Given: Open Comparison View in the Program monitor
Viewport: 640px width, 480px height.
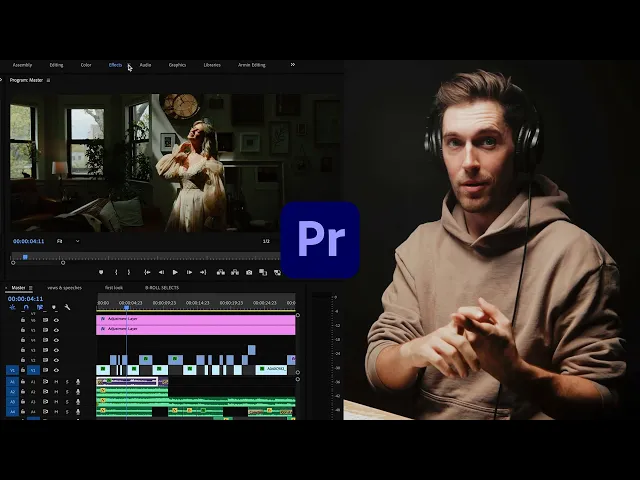Looking at the screenshot, I should (x=263, y=272).
